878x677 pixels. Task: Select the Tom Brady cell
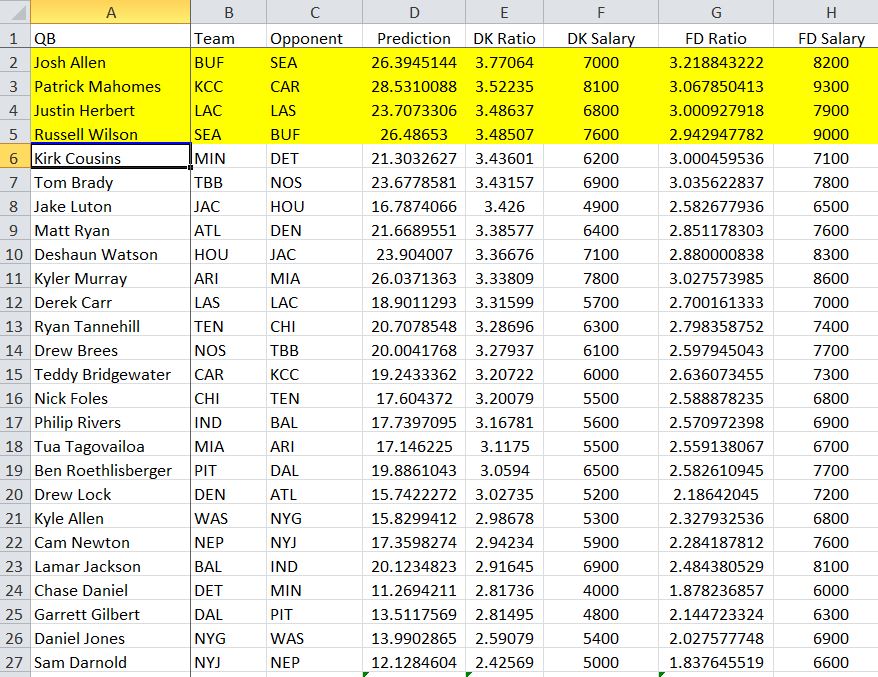point(111,182)
